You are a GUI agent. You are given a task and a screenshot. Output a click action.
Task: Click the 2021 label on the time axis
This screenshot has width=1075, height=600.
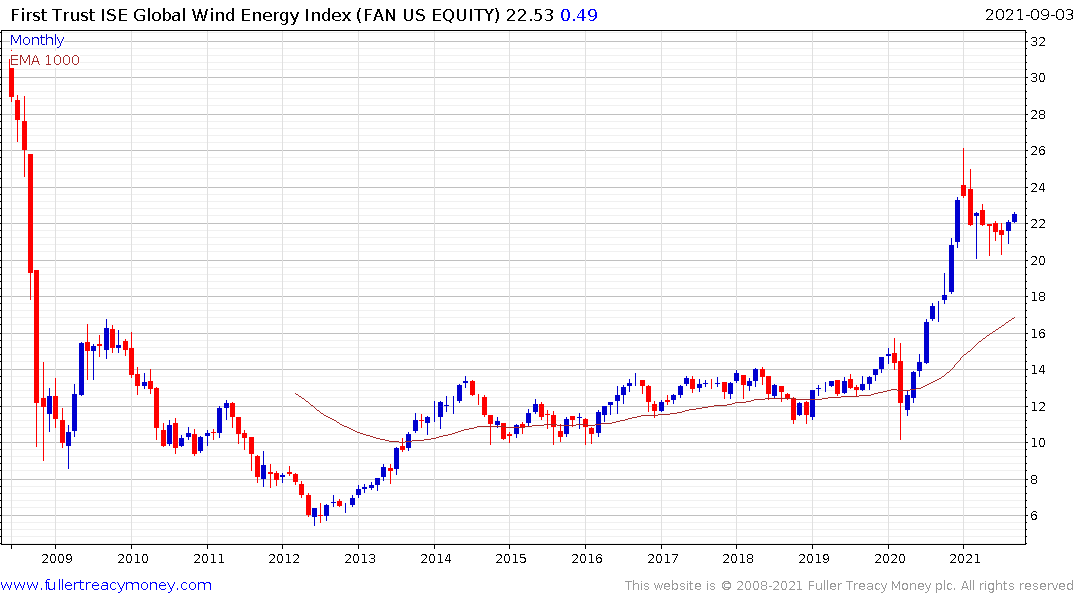[965, 558]
